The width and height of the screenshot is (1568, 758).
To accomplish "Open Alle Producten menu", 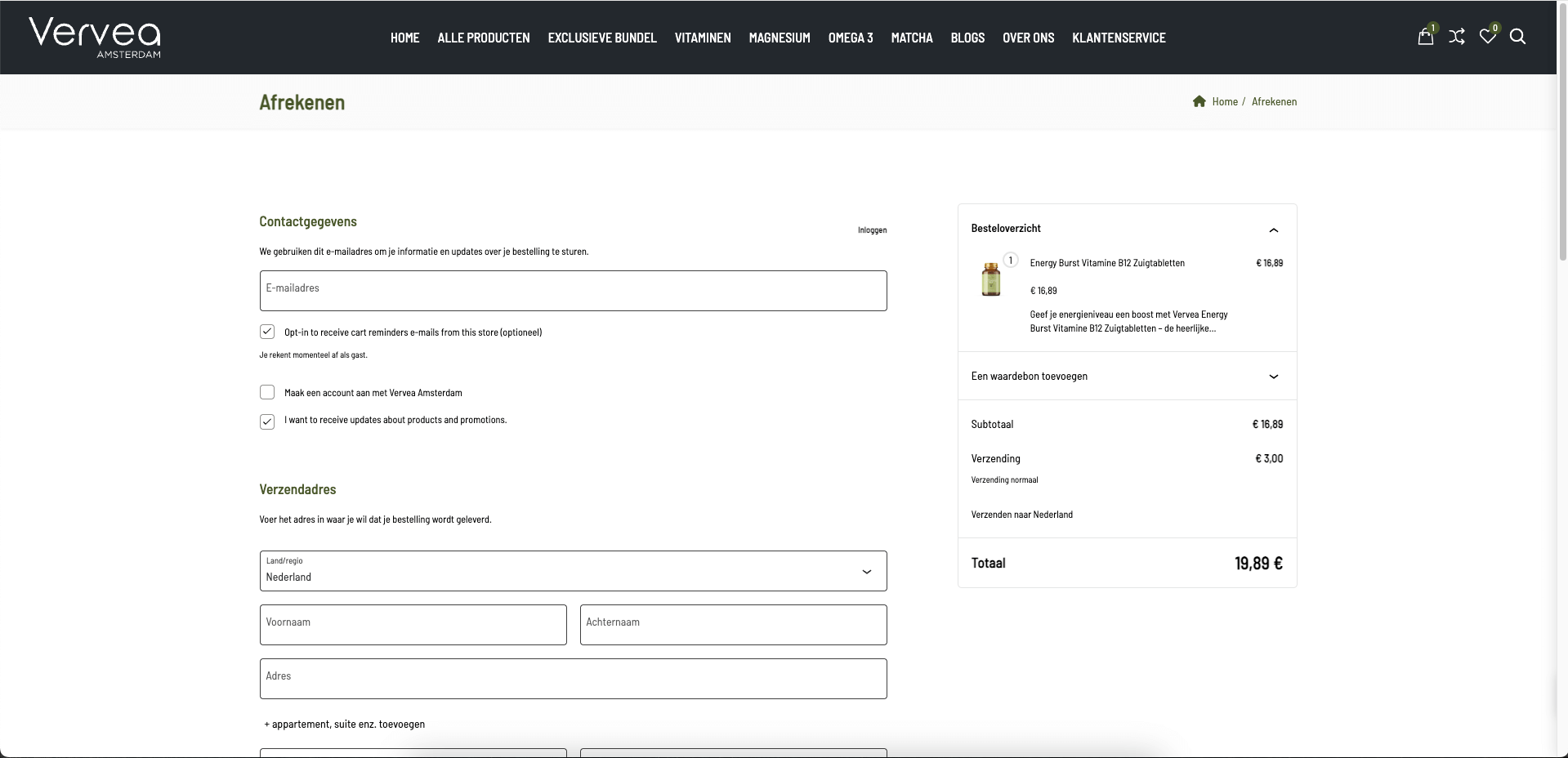I will 484,38.
